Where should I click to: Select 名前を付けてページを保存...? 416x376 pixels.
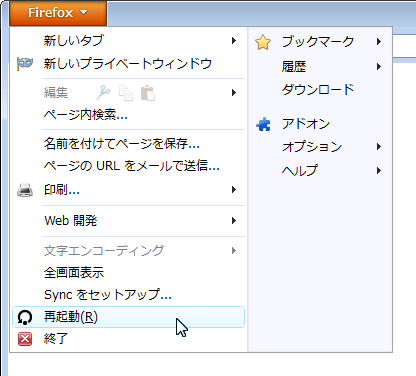[128, 144]
